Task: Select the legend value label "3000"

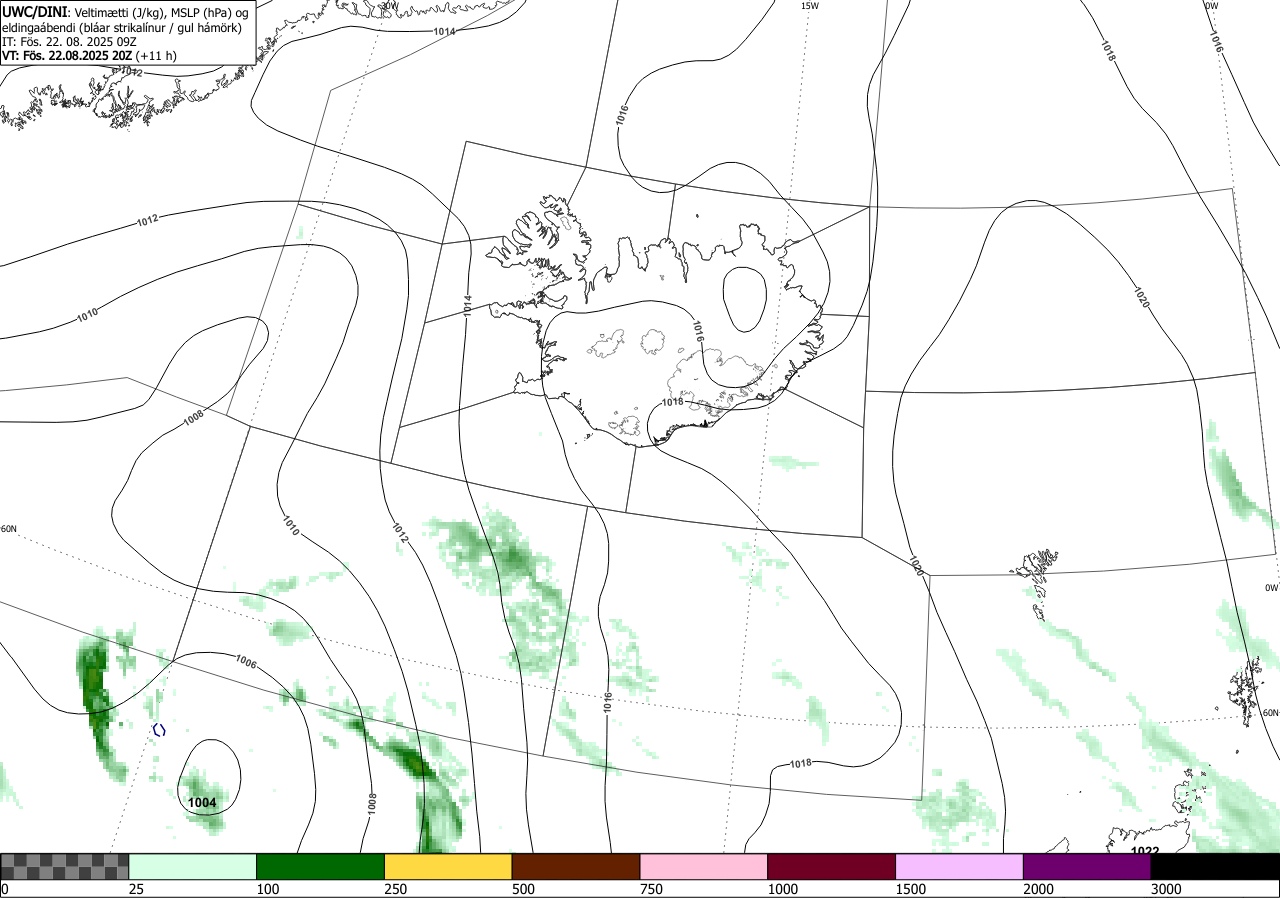Action: pyautogui.click(x=1166, y=889)
